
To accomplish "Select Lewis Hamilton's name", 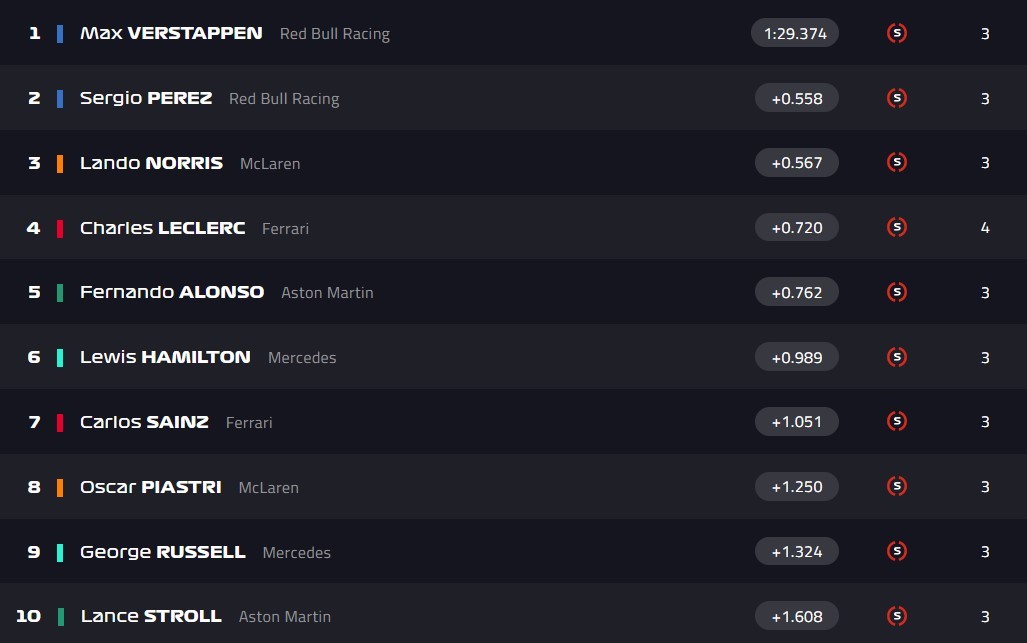I will point(165,357).
